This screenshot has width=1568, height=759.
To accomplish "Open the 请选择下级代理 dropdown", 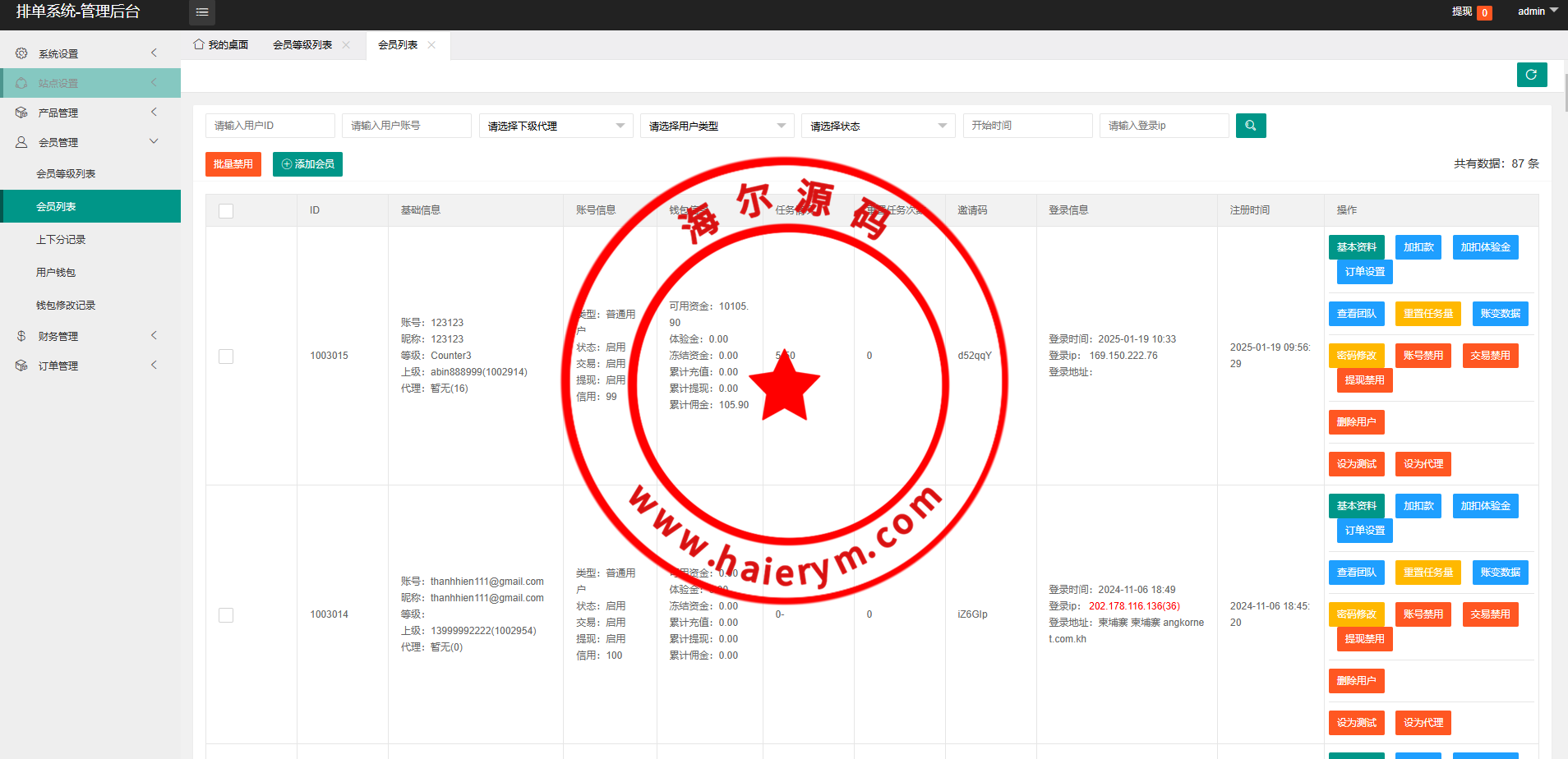I will click(x=556, y=126).
